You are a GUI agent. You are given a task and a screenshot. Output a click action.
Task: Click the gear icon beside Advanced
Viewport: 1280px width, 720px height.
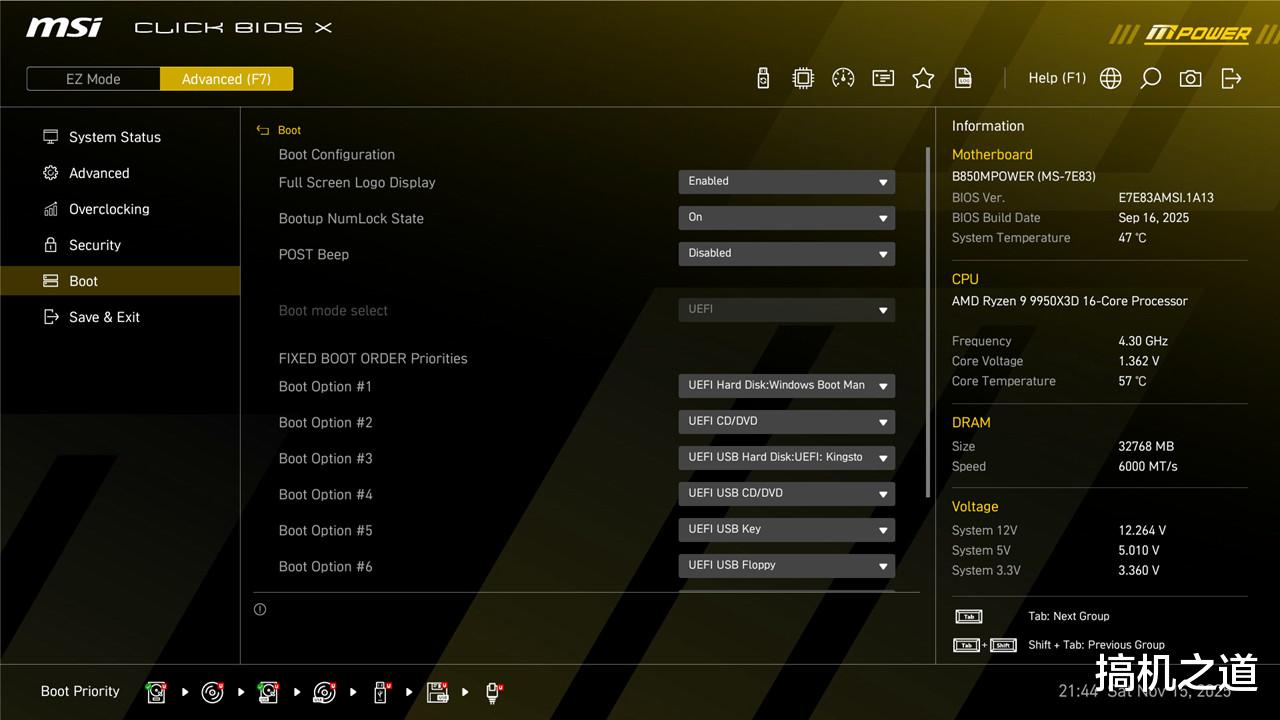(51, 173)
